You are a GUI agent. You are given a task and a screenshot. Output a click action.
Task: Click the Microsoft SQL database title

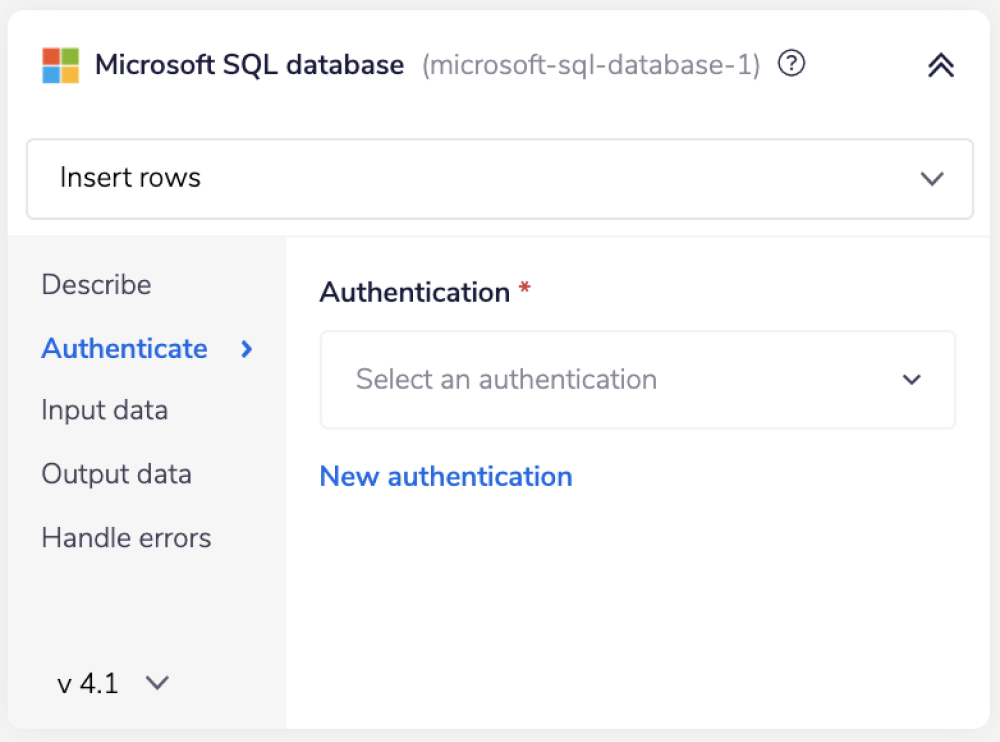coord(249,64)
